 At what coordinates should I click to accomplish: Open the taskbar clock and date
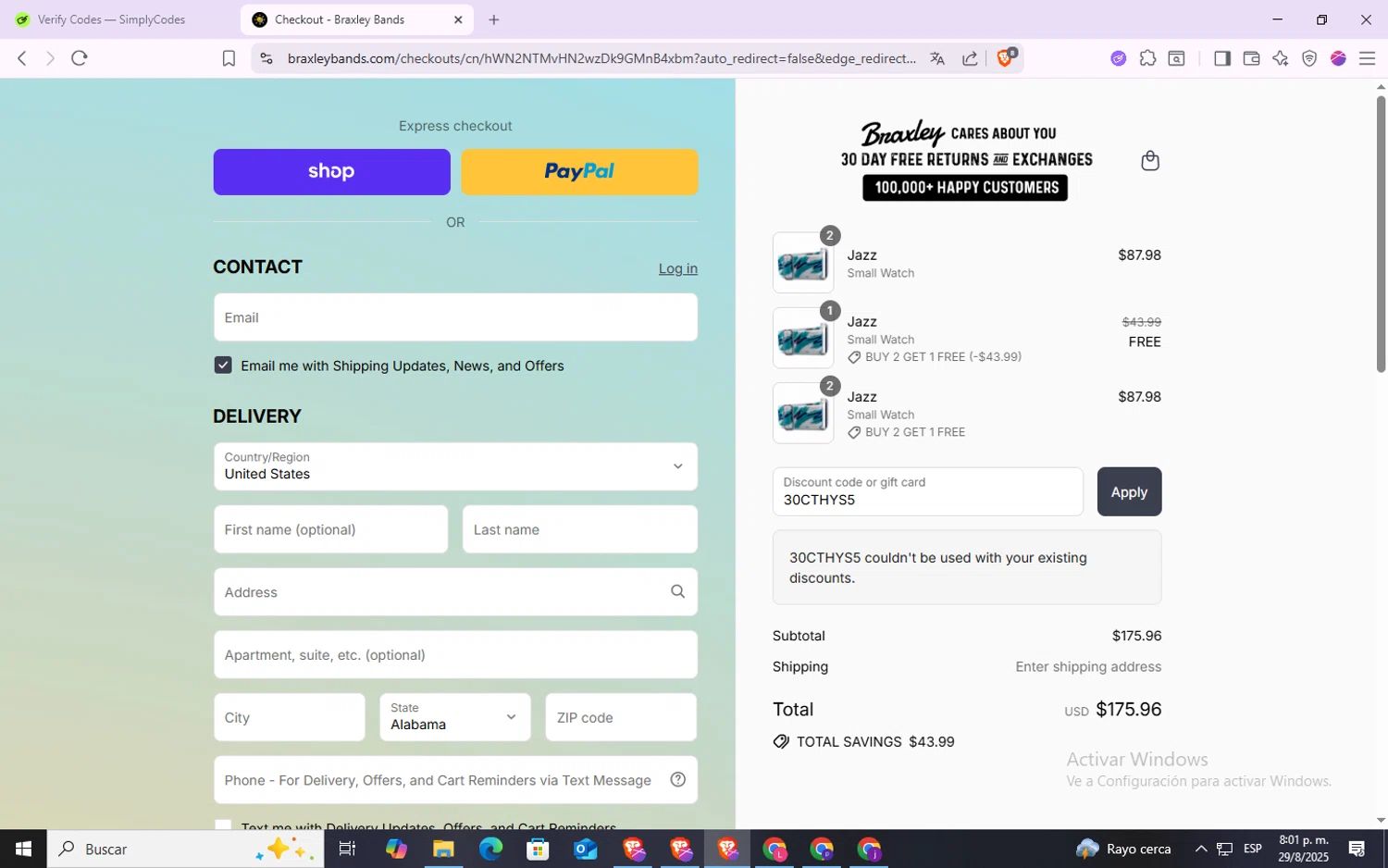click(1304, 849)
